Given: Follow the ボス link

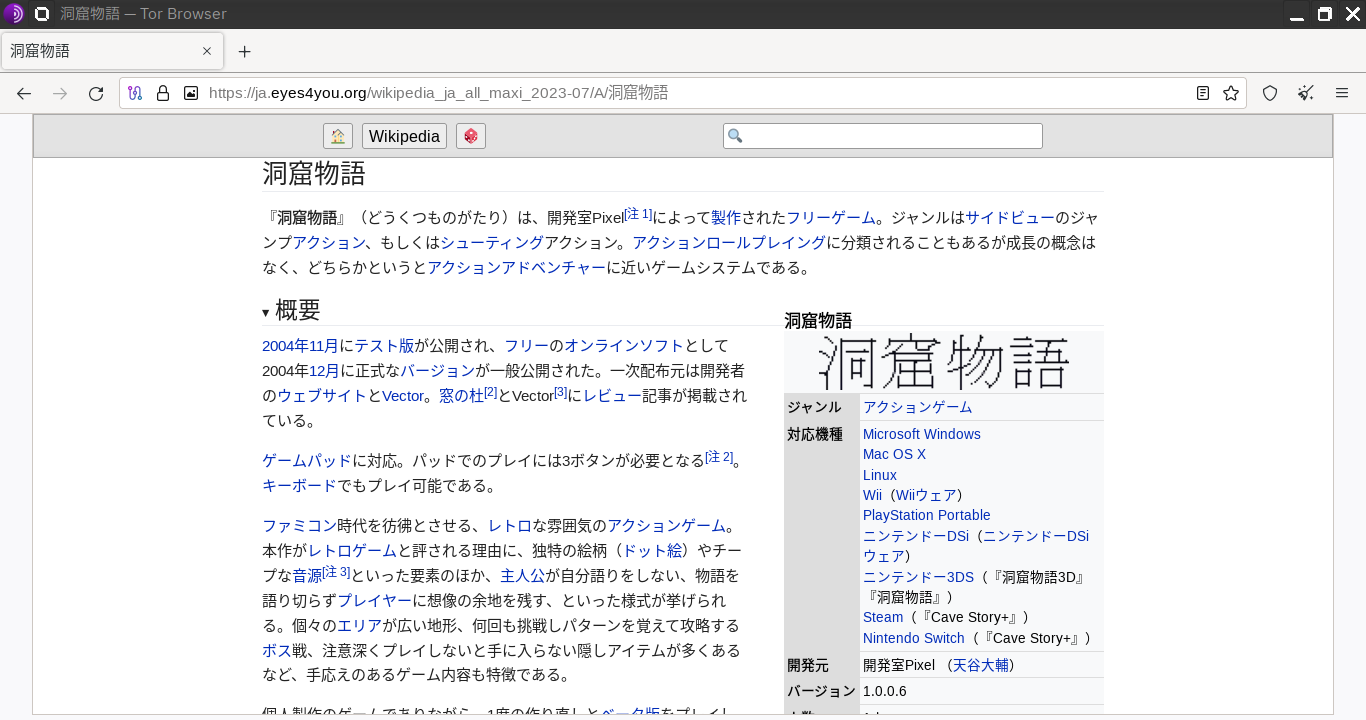Looking at the screenshot, I should (277, 650).
